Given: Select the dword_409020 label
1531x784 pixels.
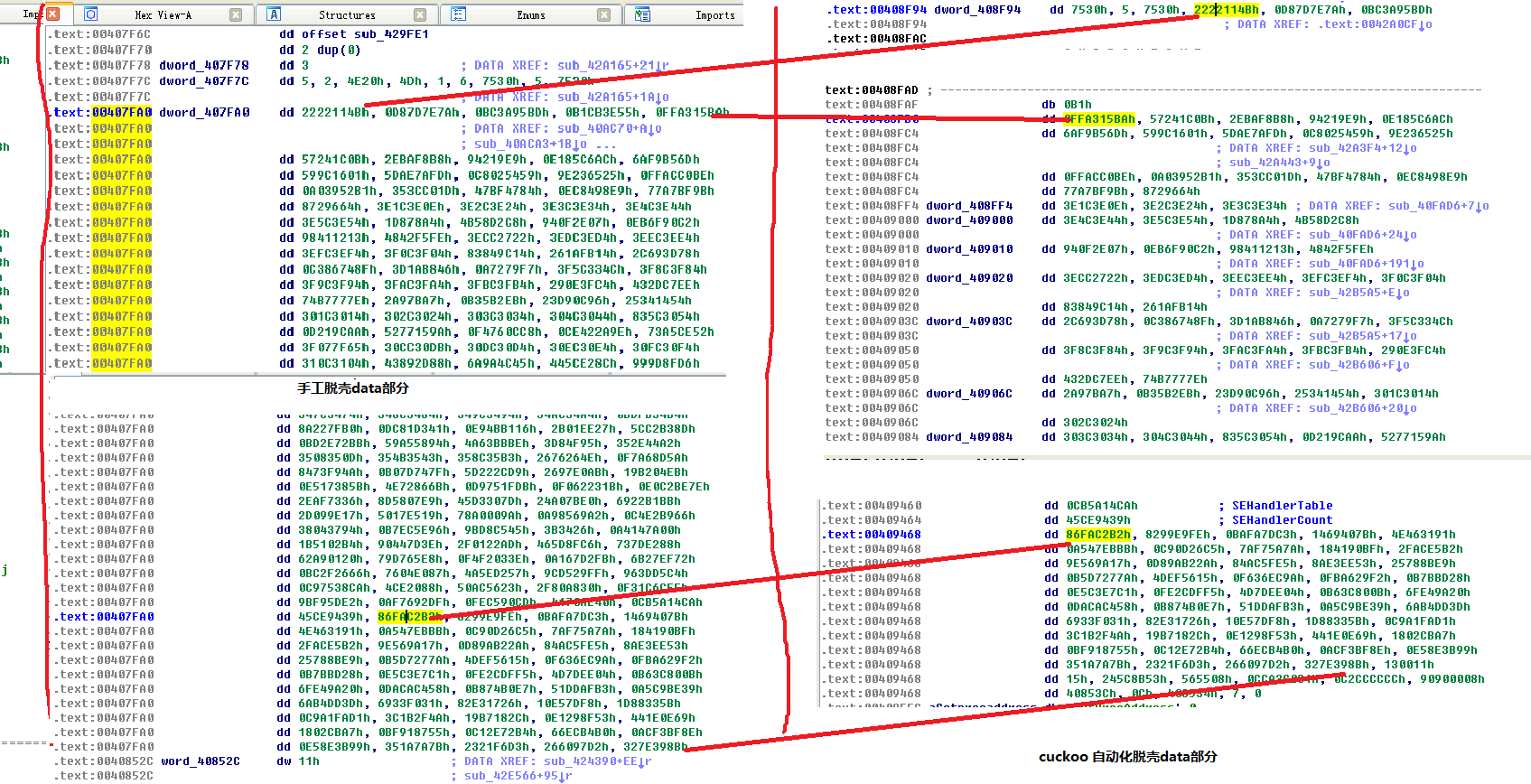Looking at the screenshot, I should point(969,278).
